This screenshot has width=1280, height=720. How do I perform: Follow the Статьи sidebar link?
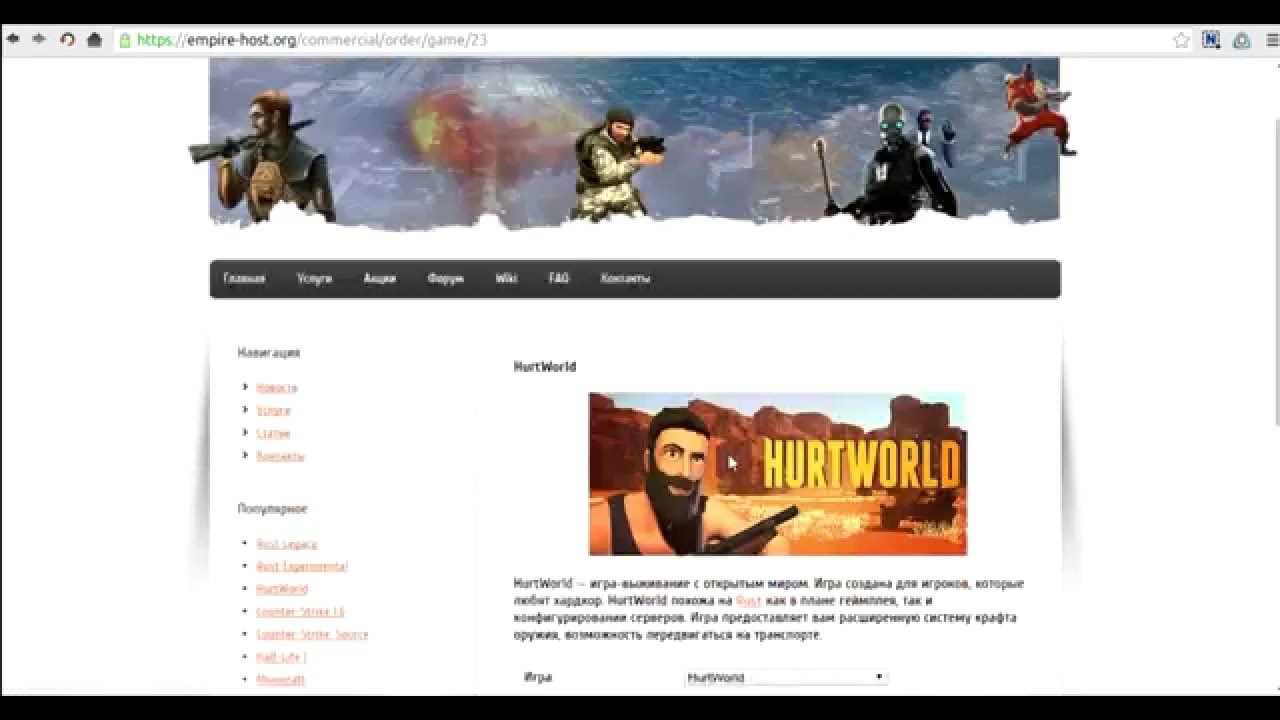pyautogui.click(x=273, y=433)
